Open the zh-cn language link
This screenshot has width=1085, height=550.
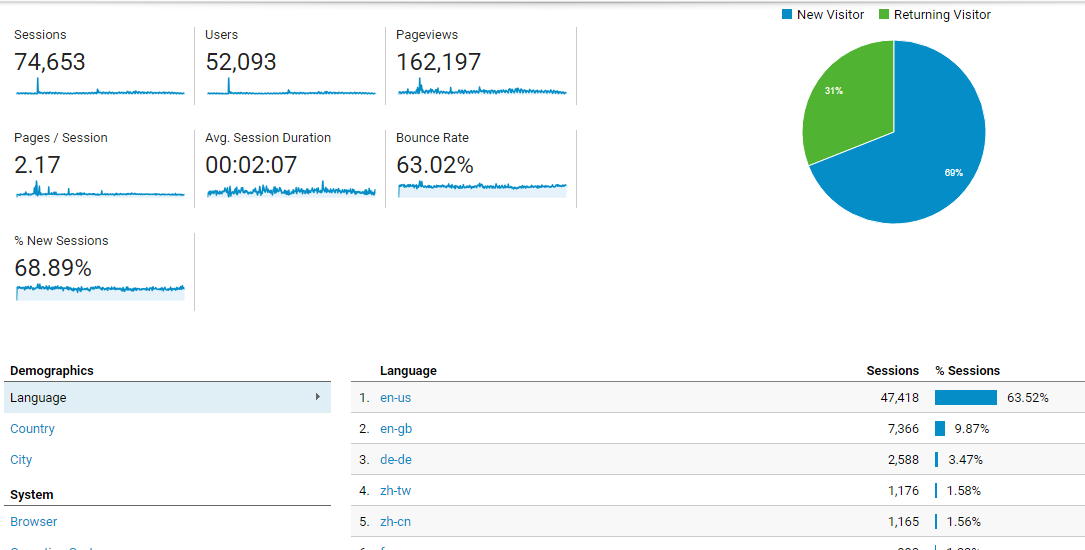[396, 522]
